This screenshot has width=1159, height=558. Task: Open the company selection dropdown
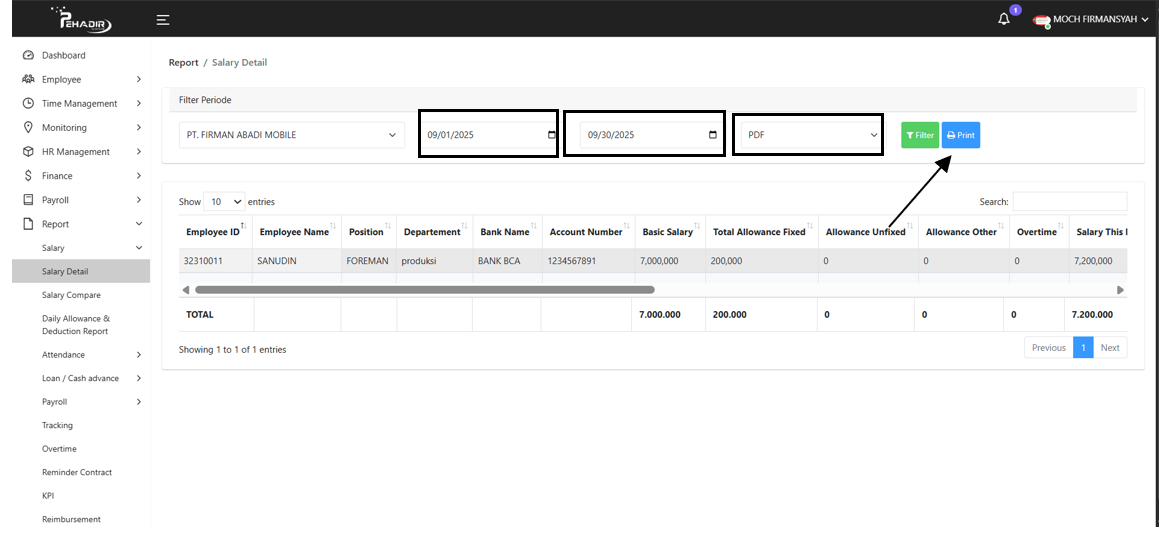292,135
